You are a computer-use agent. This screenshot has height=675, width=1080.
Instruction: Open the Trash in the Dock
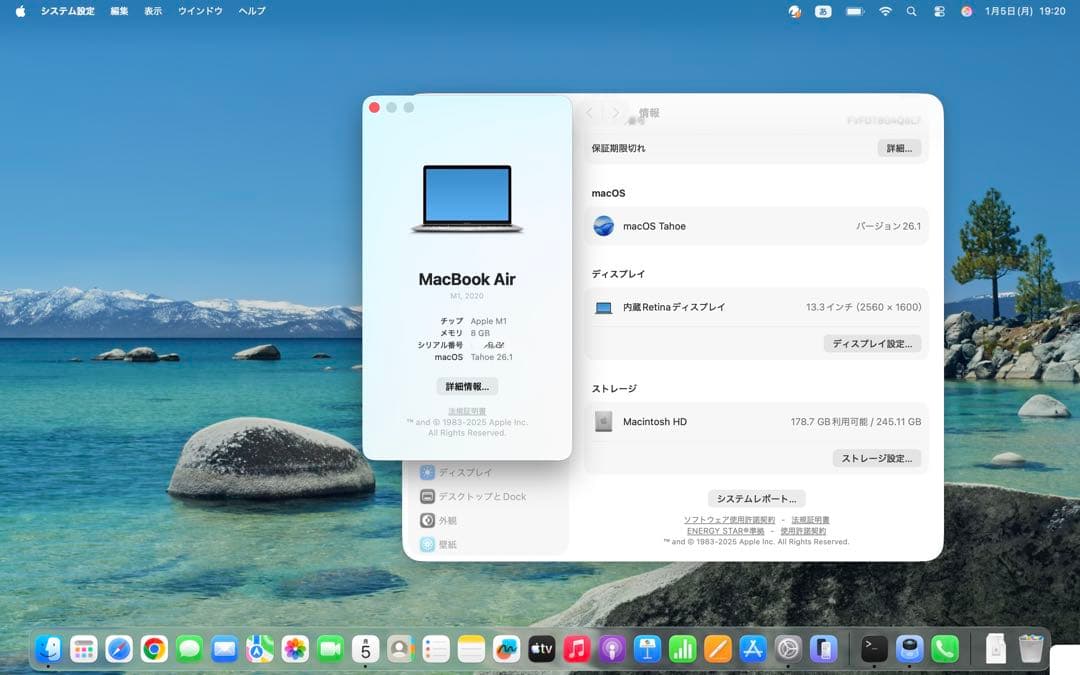(1031, 649)
